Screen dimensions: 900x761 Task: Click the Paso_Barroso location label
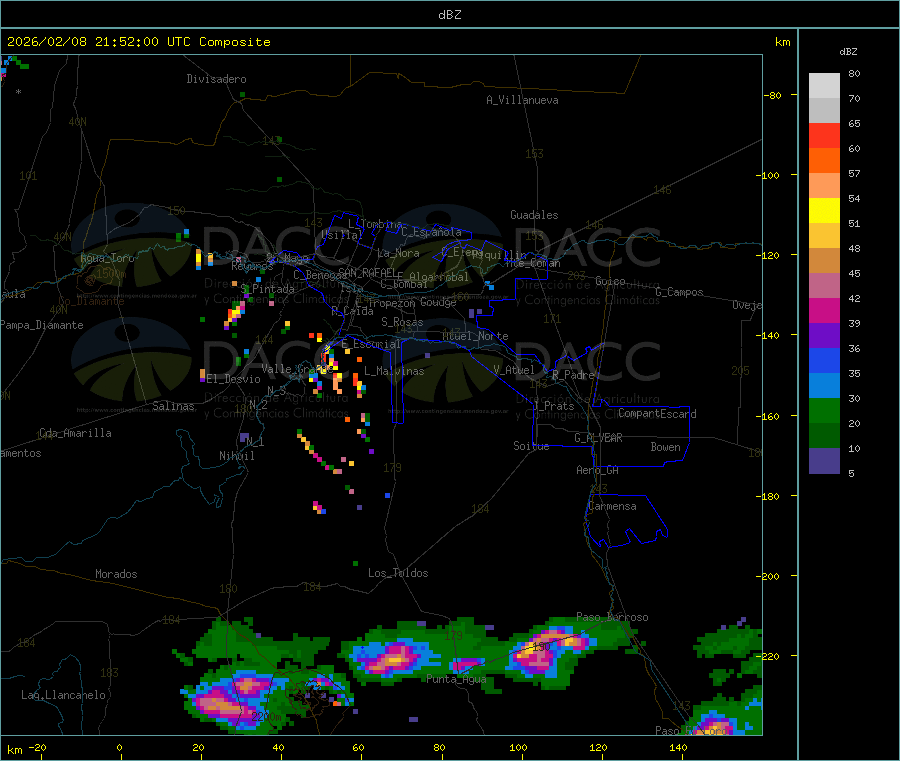(612, 617)
